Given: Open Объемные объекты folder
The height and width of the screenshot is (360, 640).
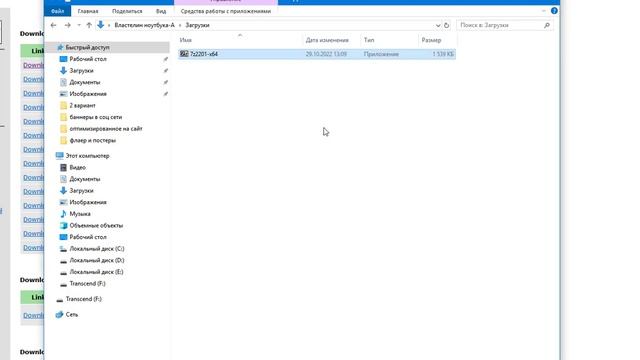Looking at the screenshot, I should [x=96, y=225].
